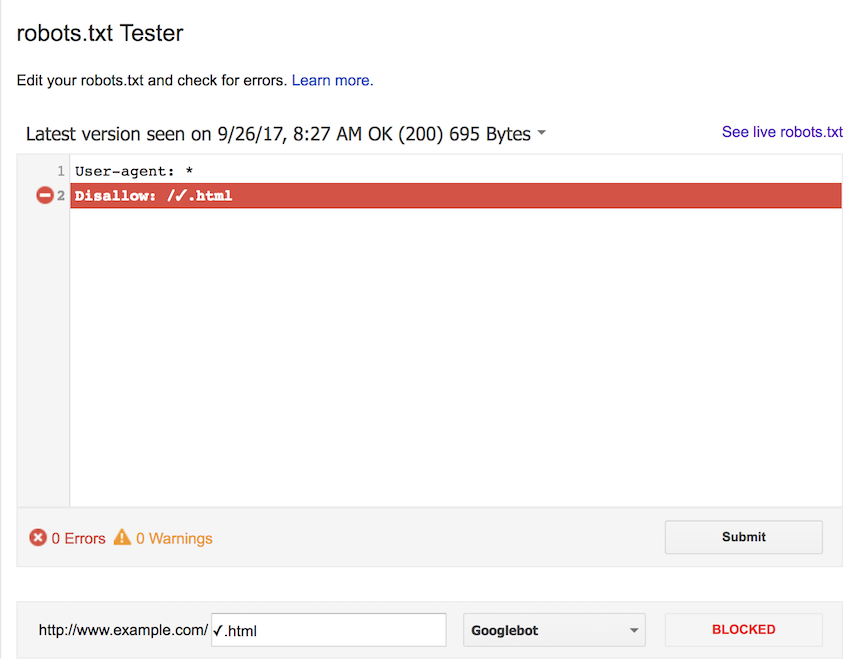Select the highlighted Disallow line

tap(455, 196)
